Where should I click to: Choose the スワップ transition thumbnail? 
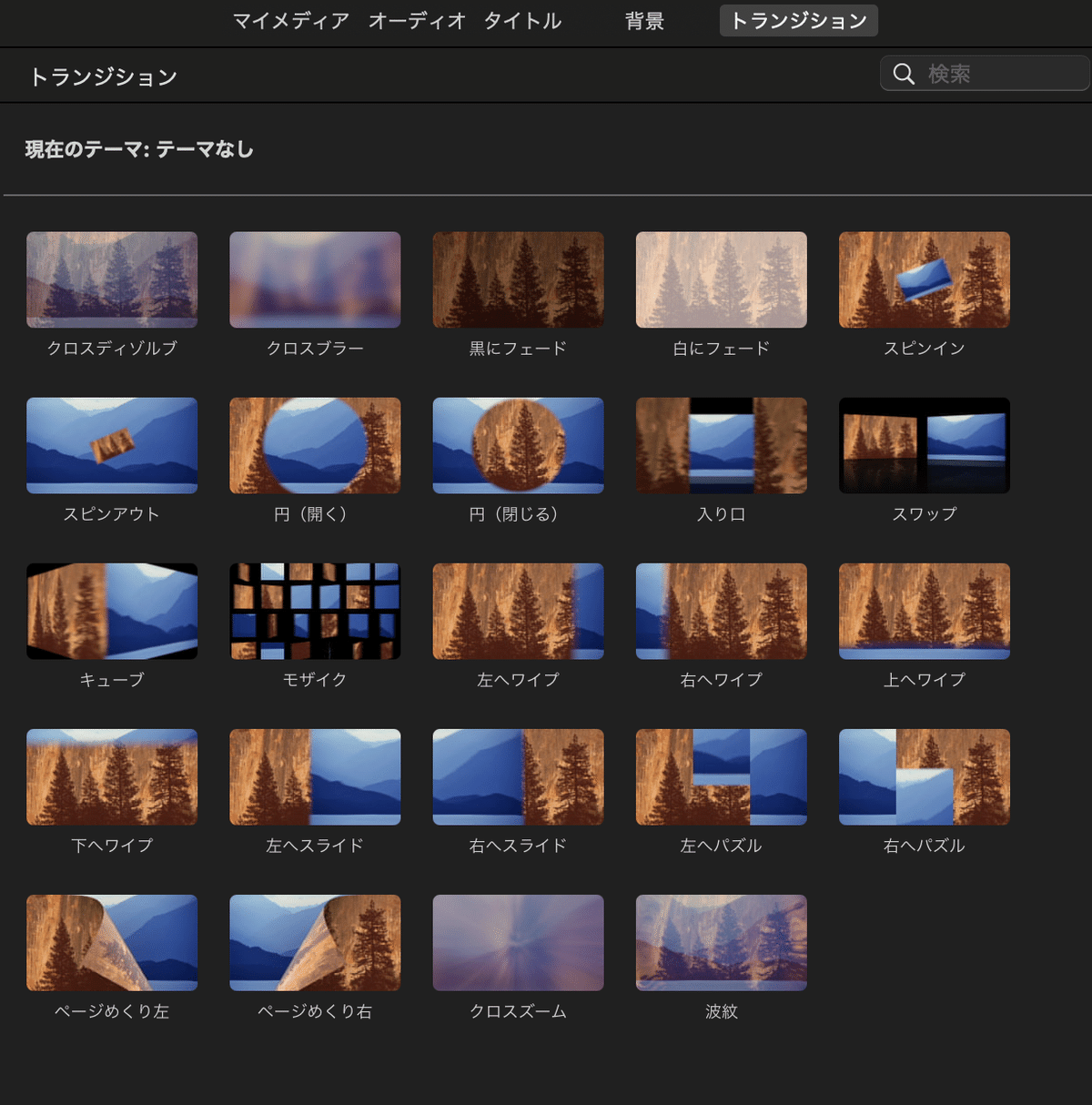pos(924,445)
